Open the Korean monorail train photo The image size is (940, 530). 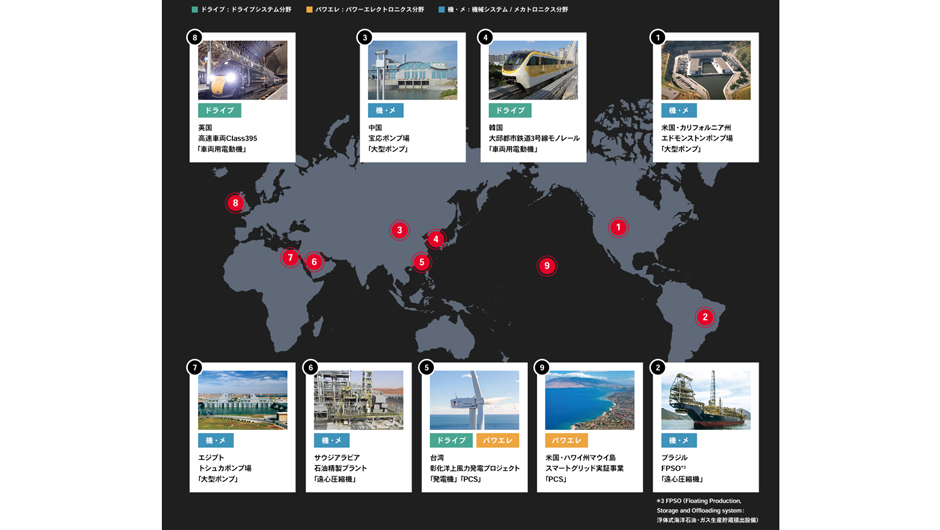point(533,70)
